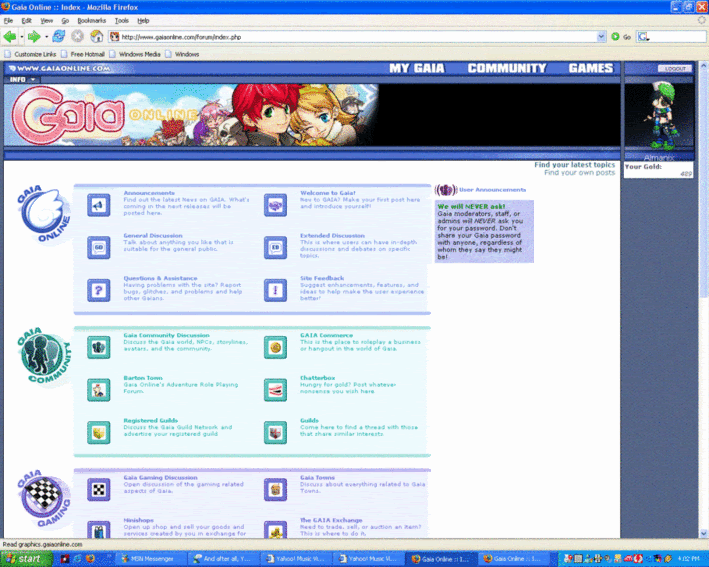This screenshot has height=567, width=709.
Task: Reload the page with the refresh icon
Action: click(58, 36)
